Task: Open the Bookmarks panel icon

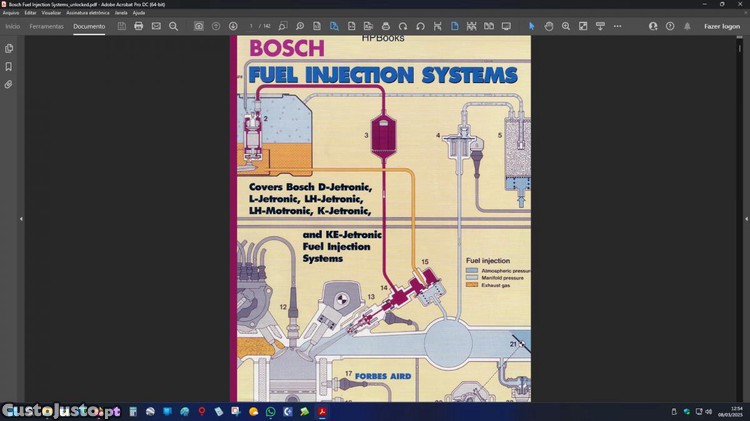Action: pyautogui.click(x=9, y=67)
